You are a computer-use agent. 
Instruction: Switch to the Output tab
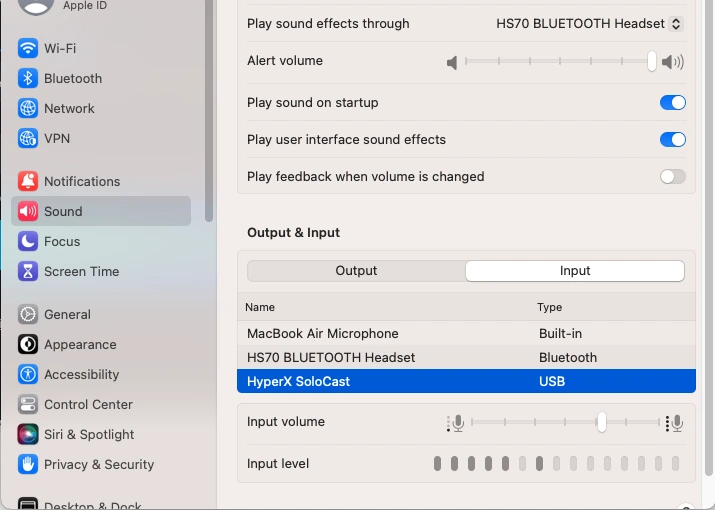point(356,271)
